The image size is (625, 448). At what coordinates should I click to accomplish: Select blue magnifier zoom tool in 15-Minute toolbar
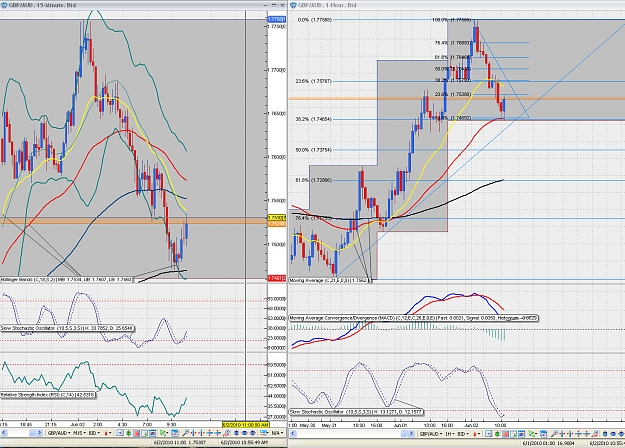(185, 433)
